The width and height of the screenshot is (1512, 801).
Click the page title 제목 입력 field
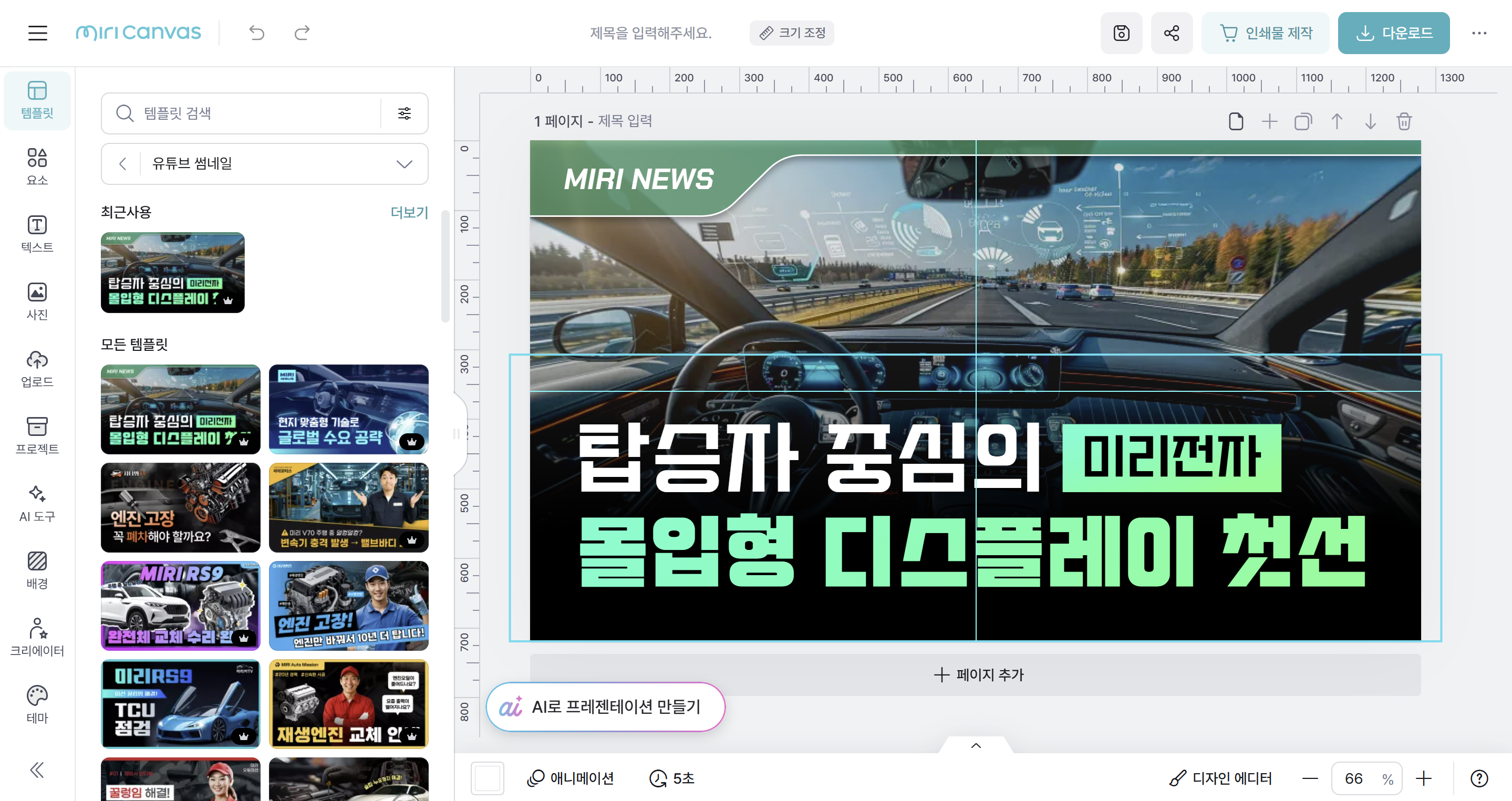[x=625, y=121]
